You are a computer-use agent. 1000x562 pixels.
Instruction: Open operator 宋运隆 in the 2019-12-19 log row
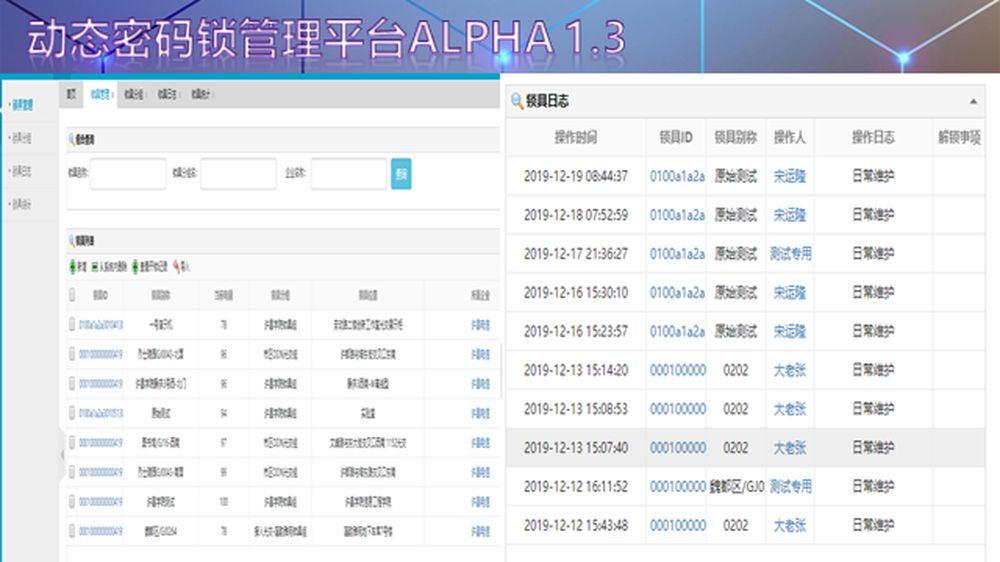tap(790, 176)
